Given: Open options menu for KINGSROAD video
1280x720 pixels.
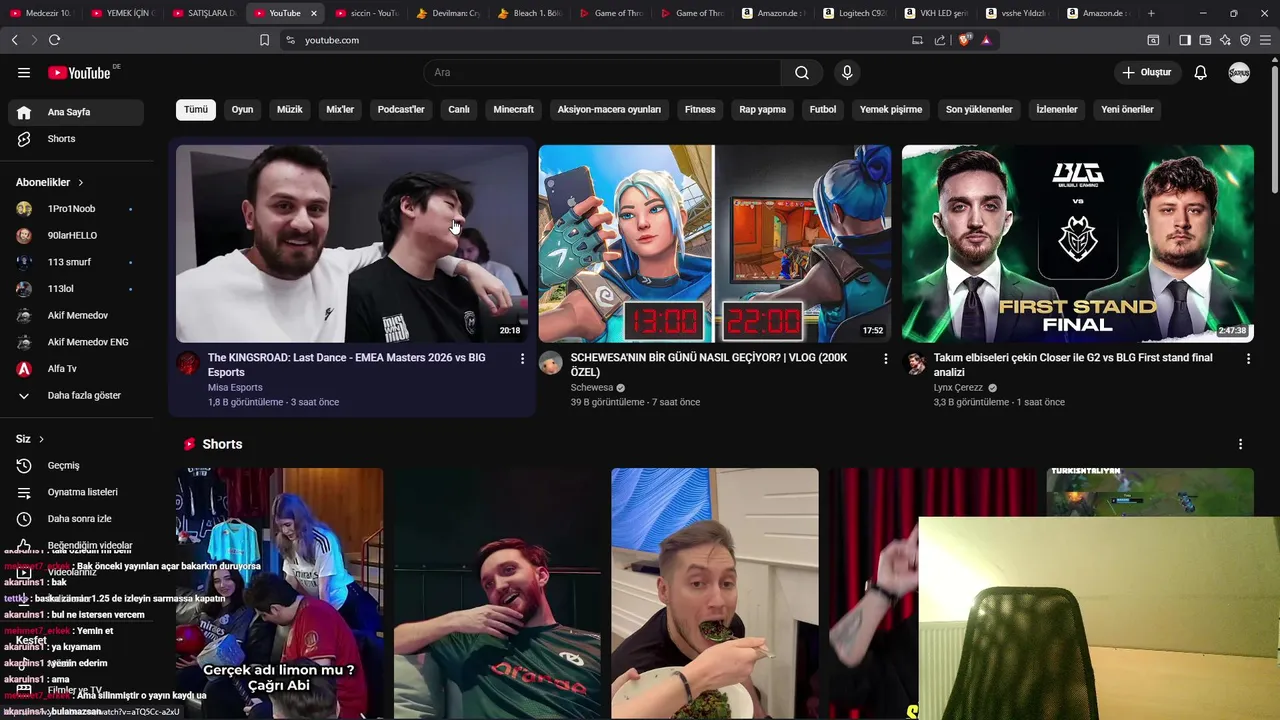Looking at the screenshot, I should pyautogui.click(x=522, y=358).
